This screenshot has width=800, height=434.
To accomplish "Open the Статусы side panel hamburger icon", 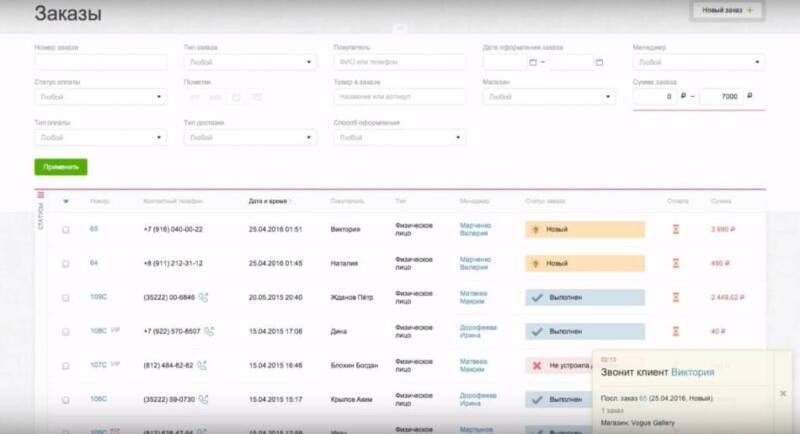I will click(x=41, y=195).
